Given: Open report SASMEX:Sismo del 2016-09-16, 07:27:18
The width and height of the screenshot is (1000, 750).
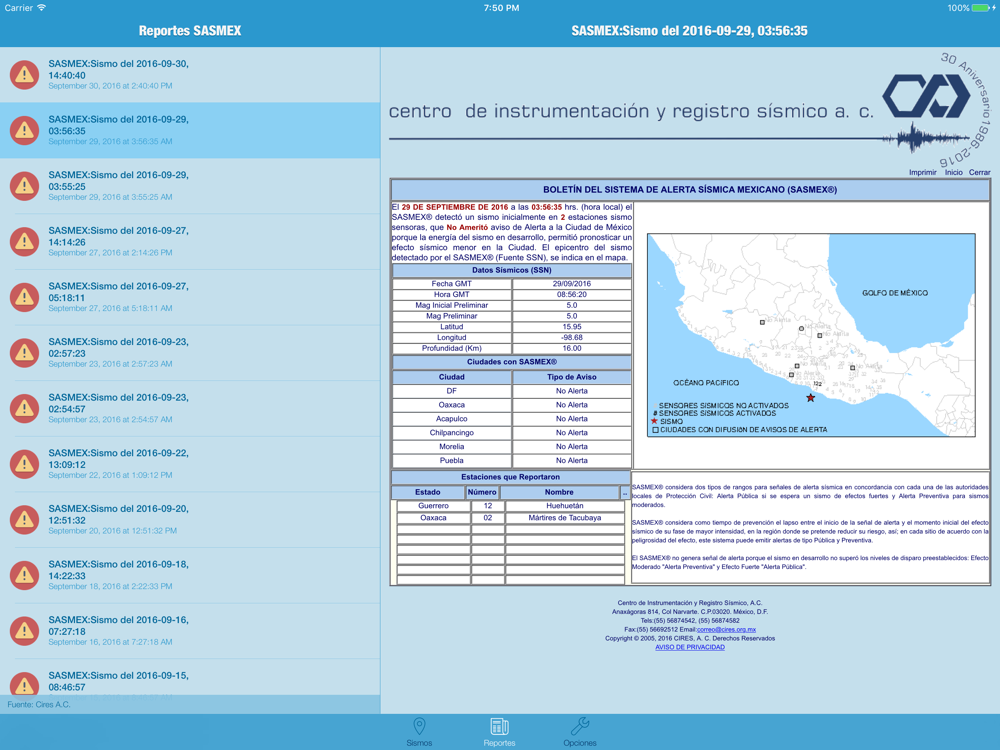Looking at the screenshot, I should [x=190, y=630].
